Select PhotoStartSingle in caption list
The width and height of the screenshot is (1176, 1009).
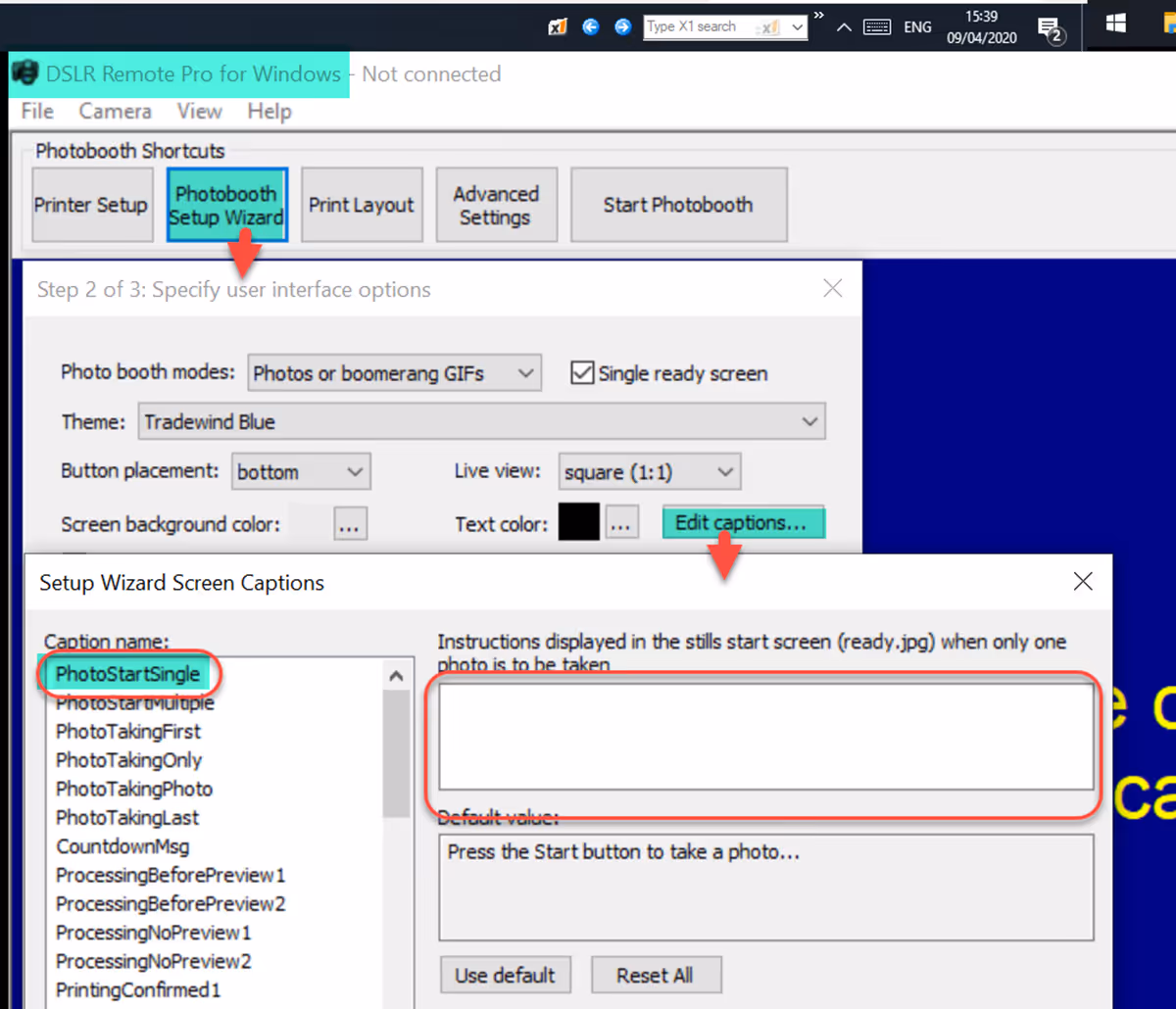click(127, 674)
